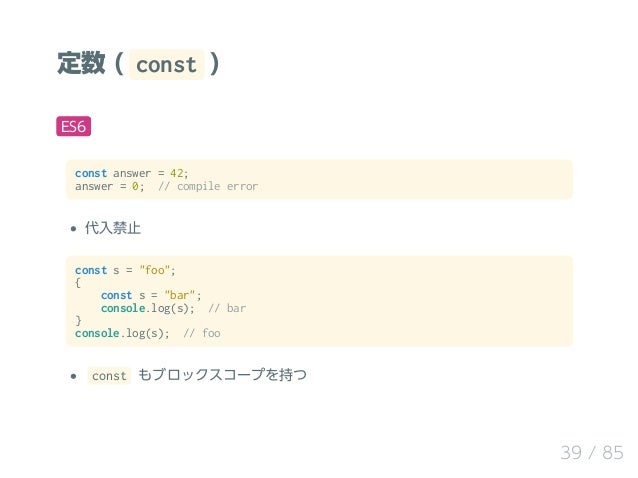The height and width of the screenshot is (478, 638).
Task: Click the answer = 0 assignment
Action: [110, 186]
